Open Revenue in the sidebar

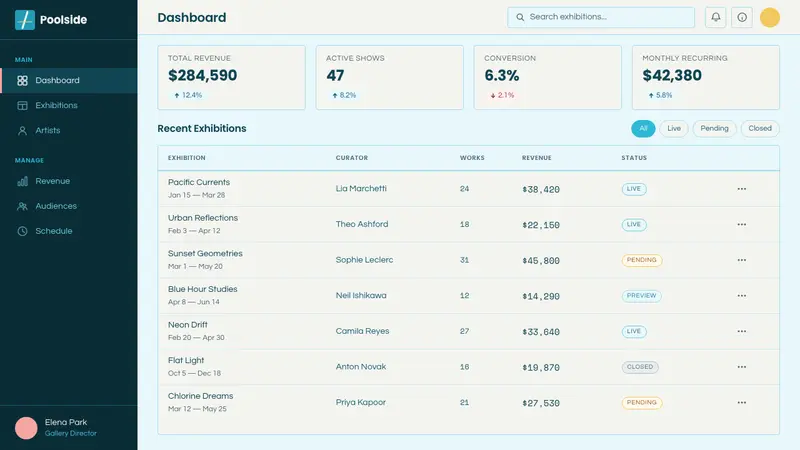pos(68,181)
